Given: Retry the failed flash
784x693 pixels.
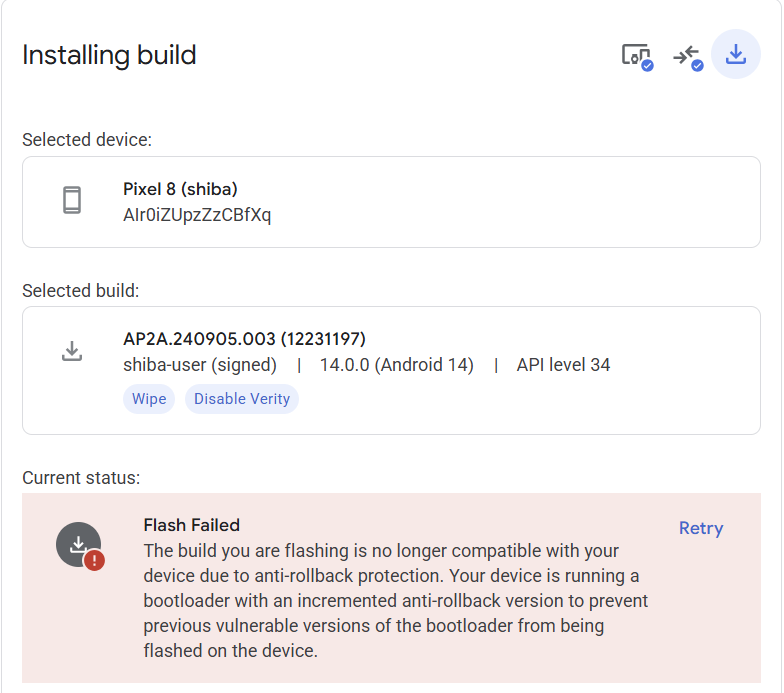Looking at the screenshot, I should 700,528.
